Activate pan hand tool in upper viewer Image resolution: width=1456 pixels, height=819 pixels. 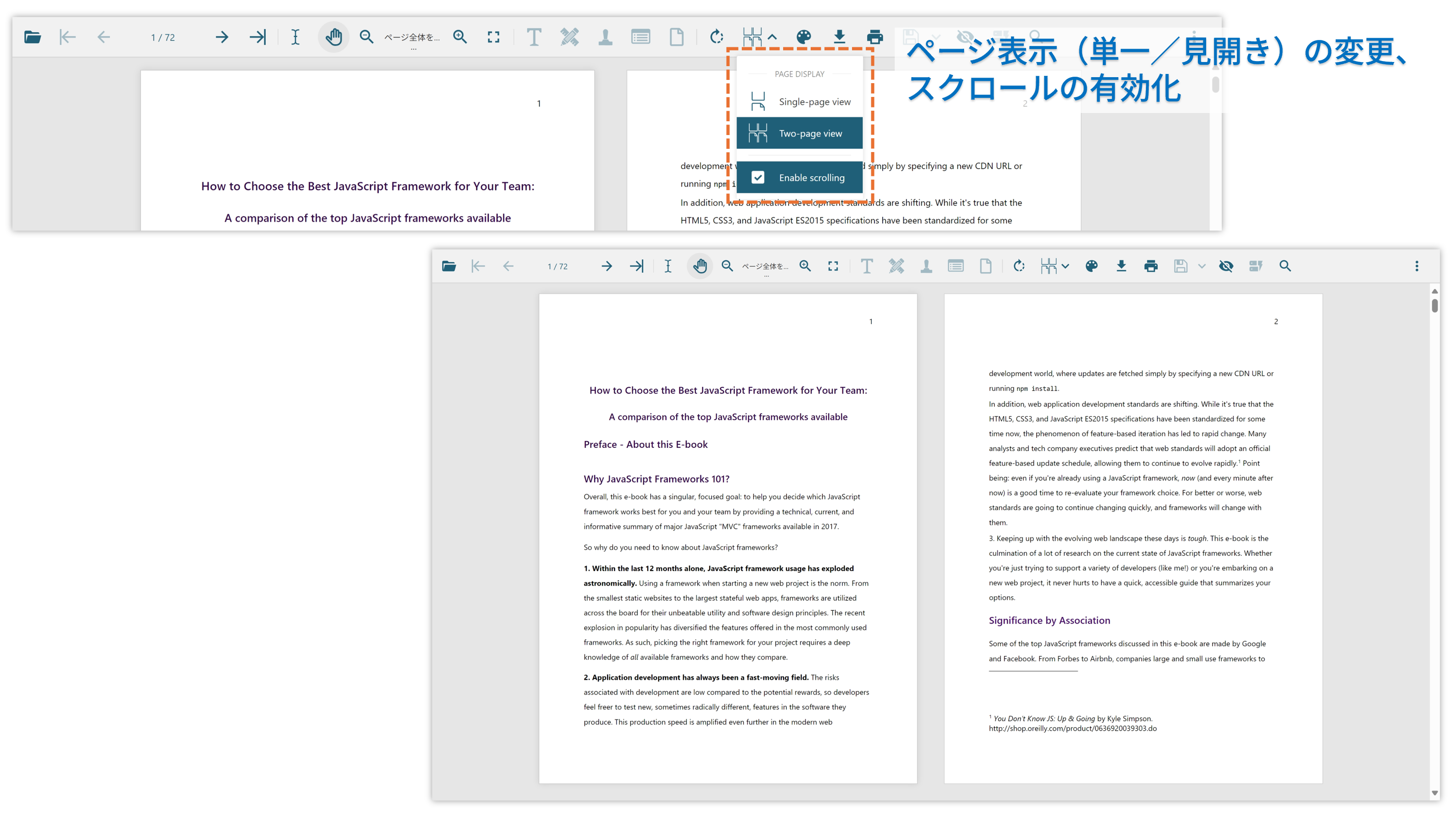point(333,37)
